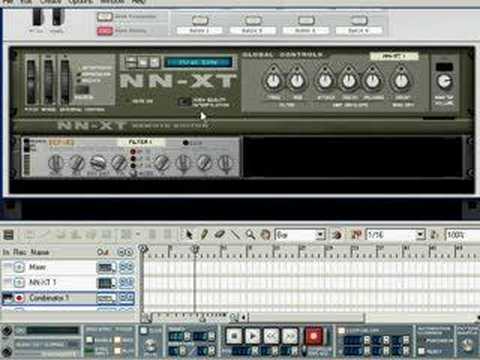Open the Options menu

pos(81,2)
